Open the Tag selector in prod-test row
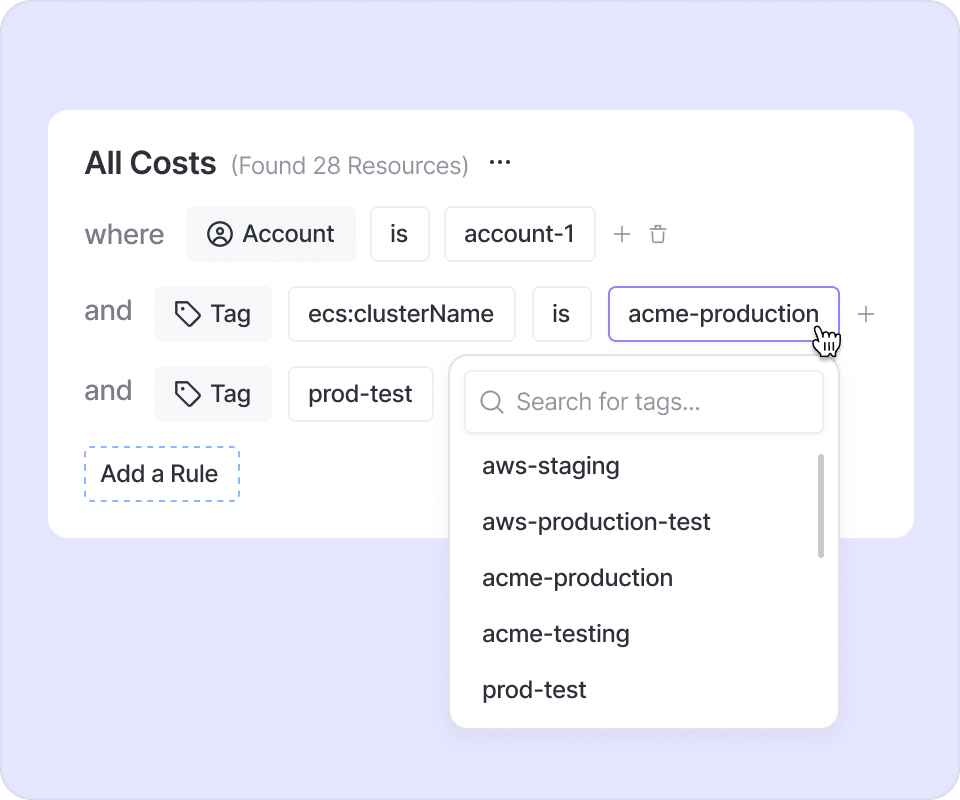 click(213, 394)
